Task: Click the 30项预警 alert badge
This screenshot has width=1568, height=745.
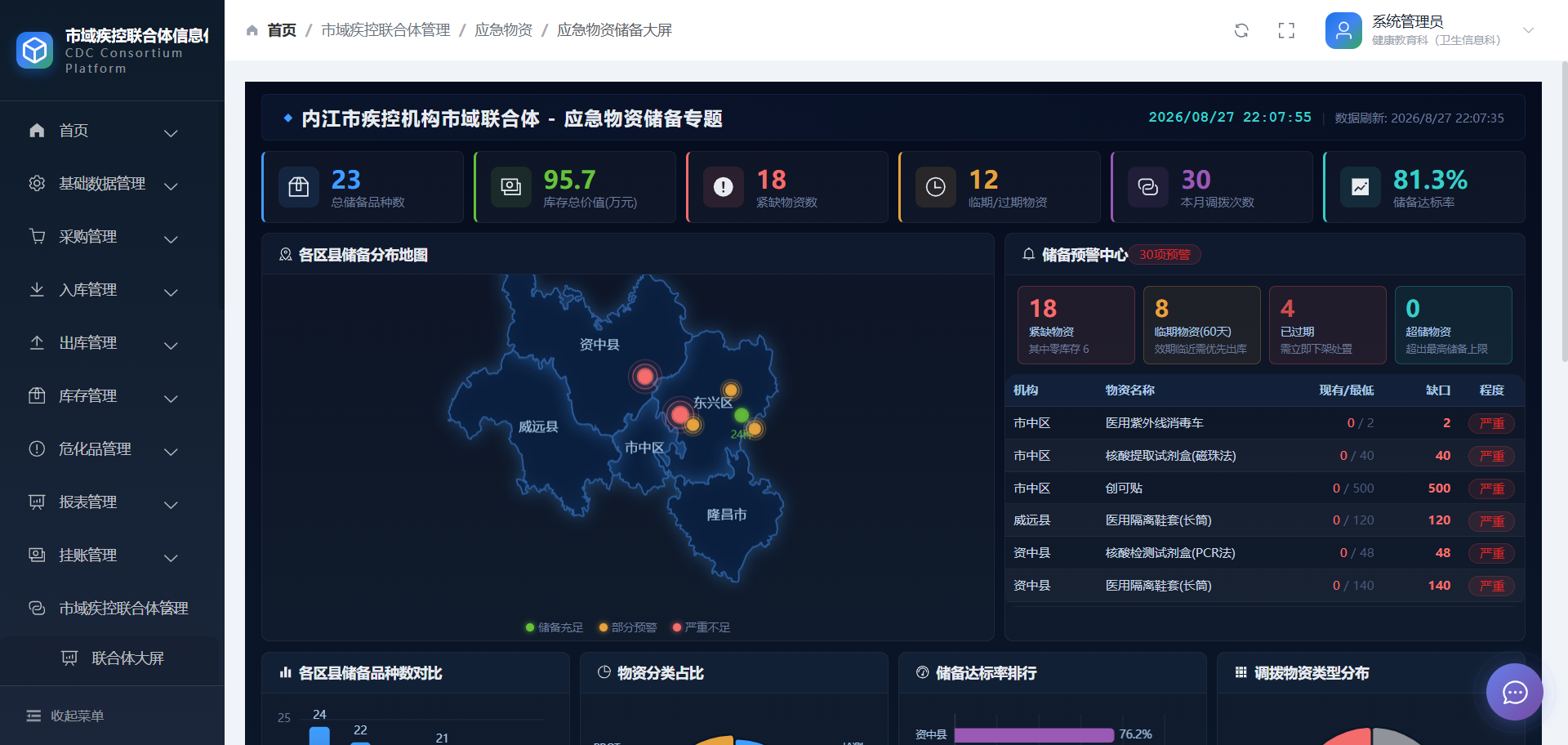Action: tap(1165, 254)
